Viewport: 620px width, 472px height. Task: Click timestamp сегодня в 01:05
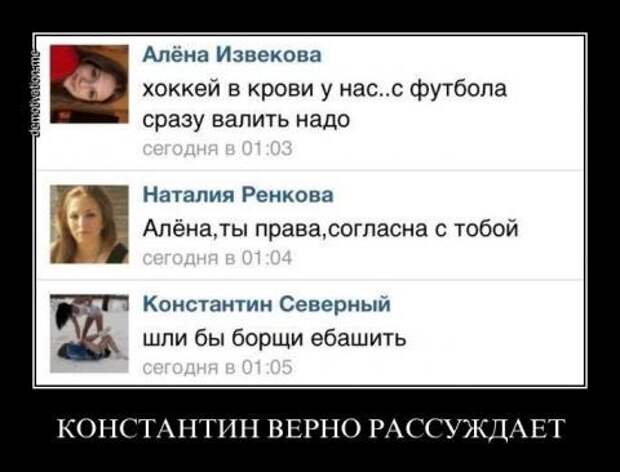217,368
